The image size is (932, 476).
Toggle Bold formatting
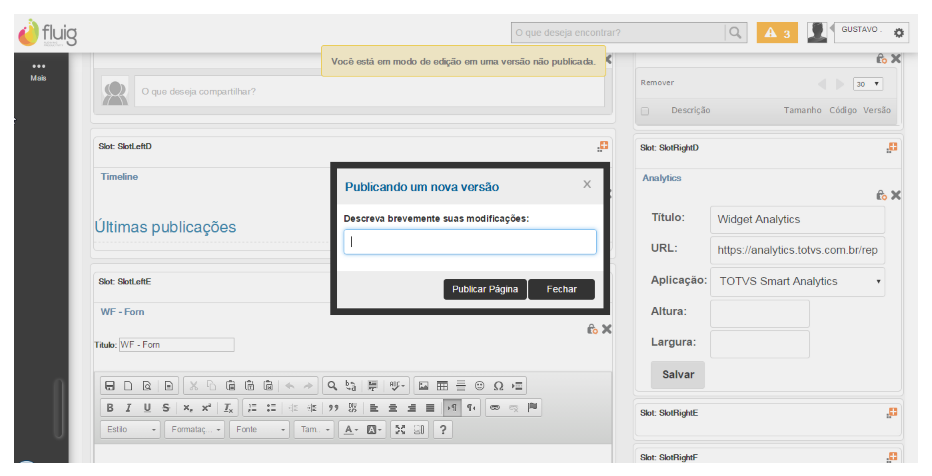[x=110, y=408]
